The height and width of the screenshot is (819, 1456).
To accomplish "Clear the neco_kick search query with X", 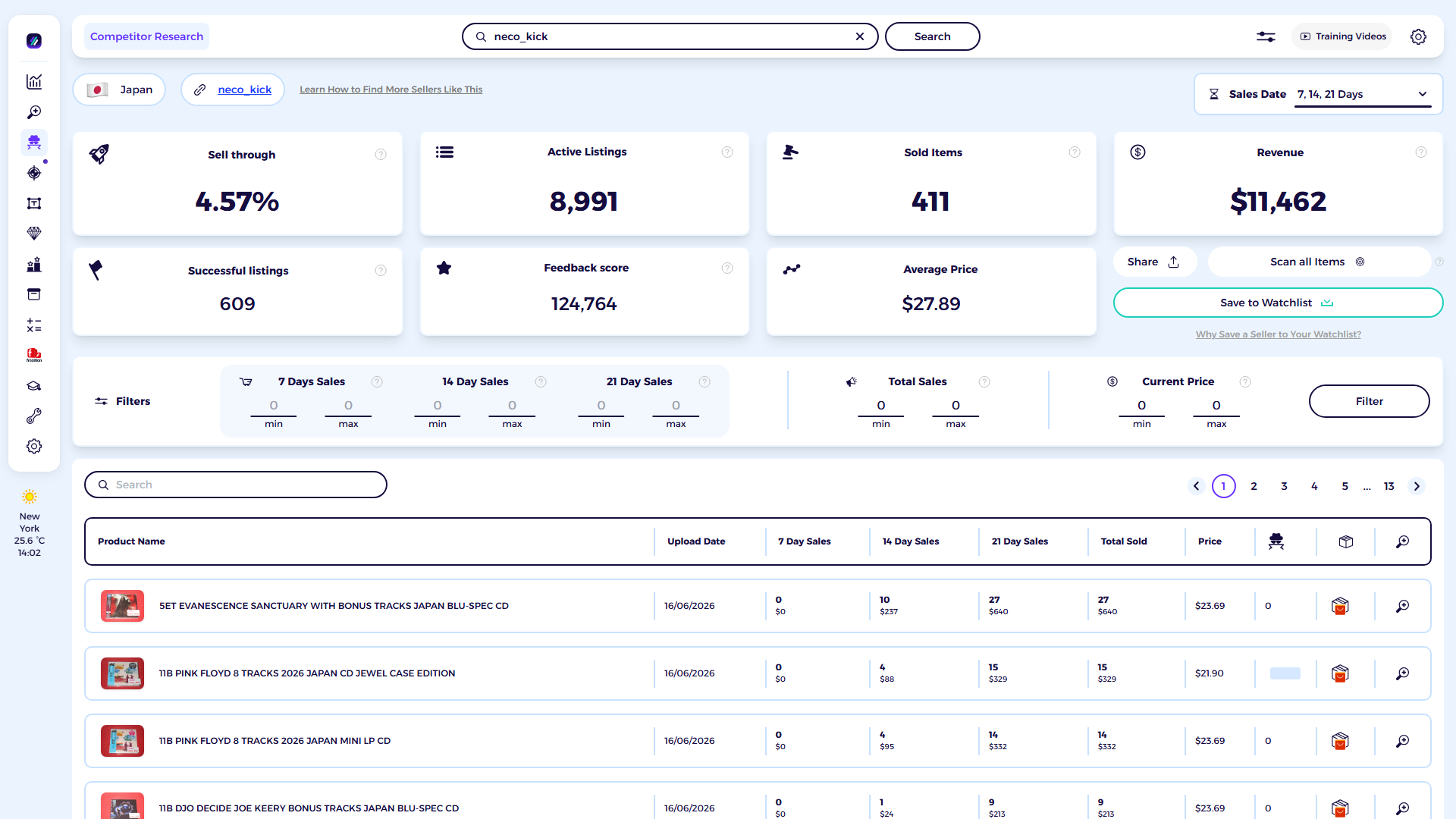I will (860, 36).
